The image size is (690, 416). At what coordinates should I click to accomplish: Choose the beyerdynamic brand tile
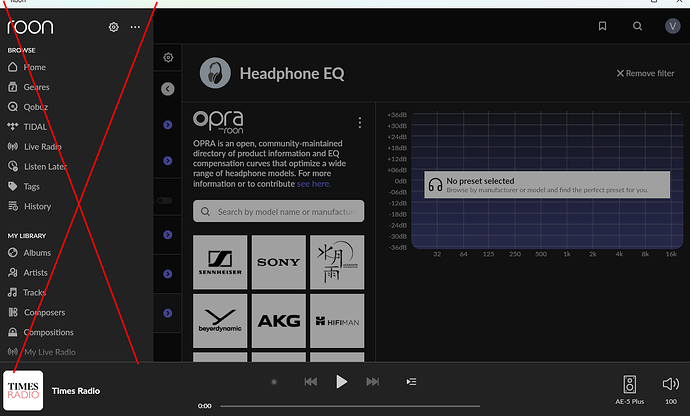(220, 320)
